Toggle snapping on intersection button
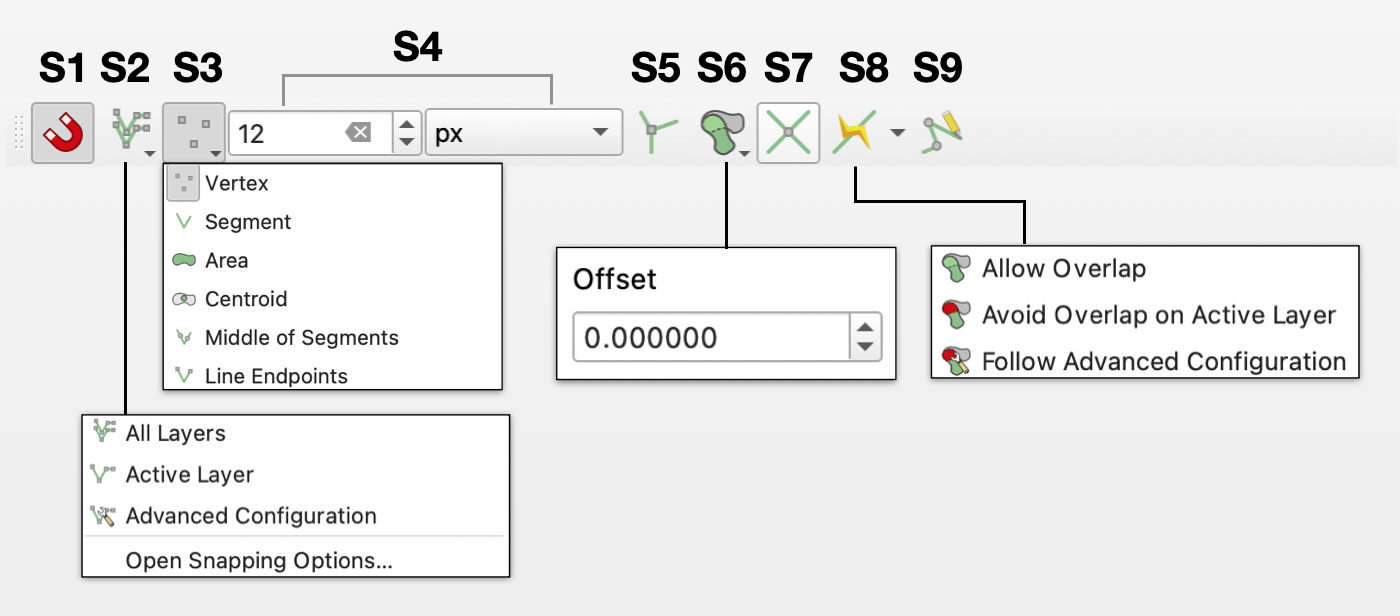The width and height of the screenshot is (1400, 616). pyautogui.click(x=788, y=132)
